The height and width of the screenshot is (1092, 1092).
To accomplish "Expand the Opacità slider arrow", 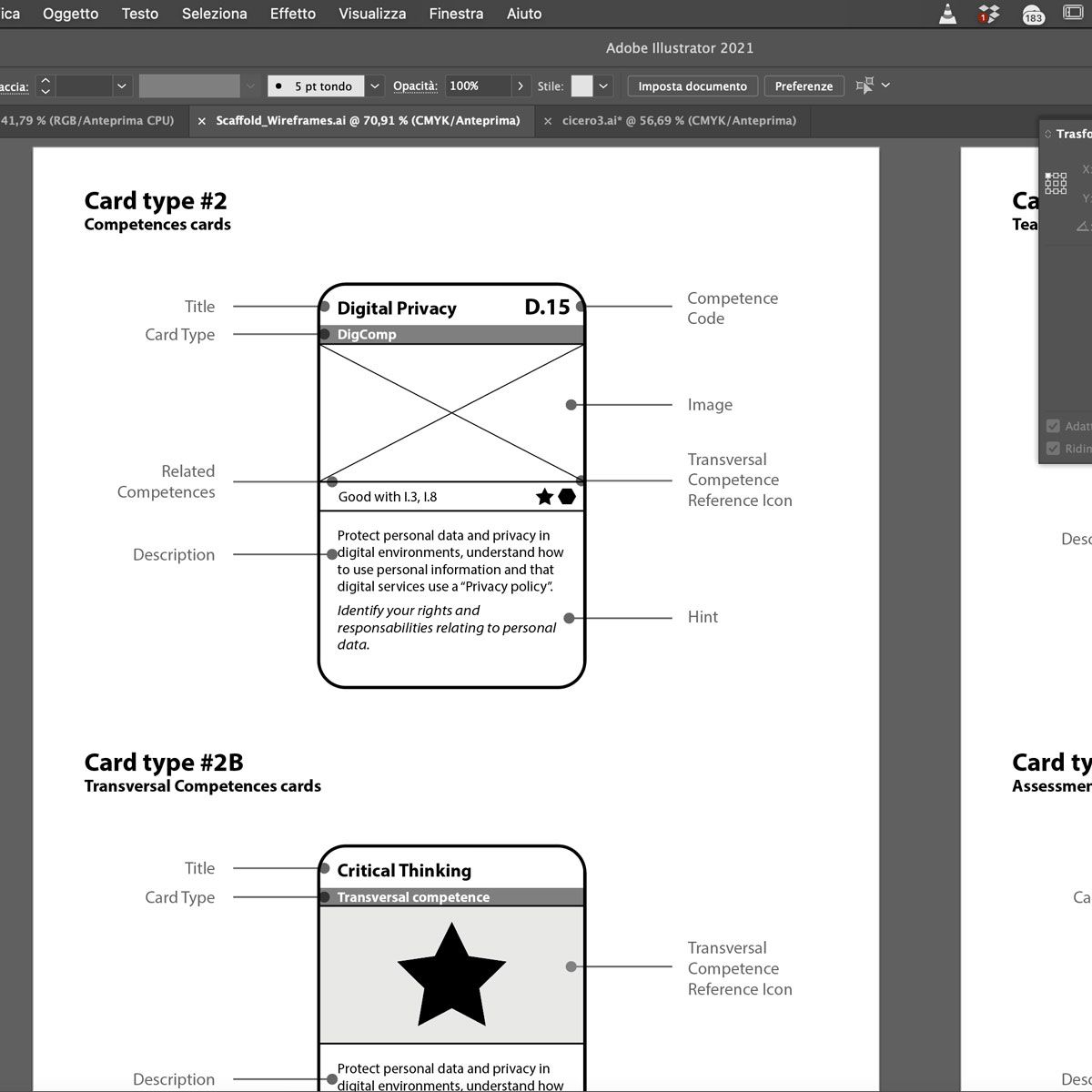I will (521, 86).
